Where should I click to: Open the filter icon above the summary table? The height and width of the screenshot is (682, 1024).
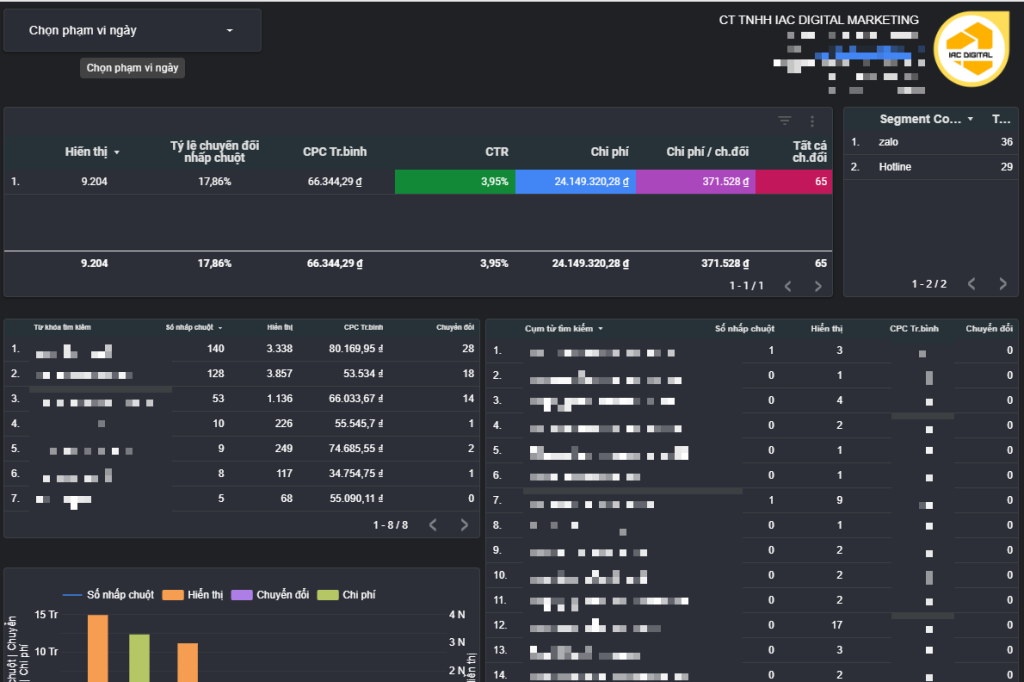pos(784,121)
